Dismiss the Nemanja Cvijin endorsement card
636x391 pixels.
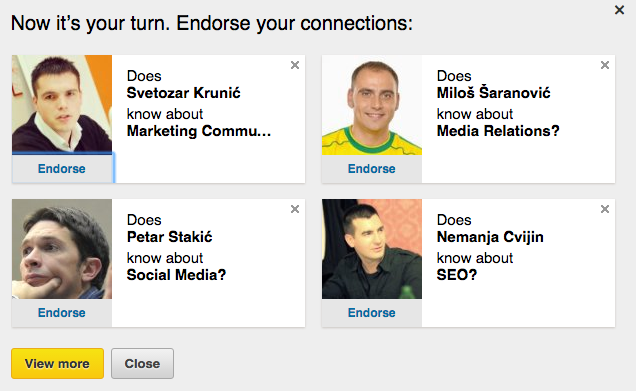pos(605,209)
